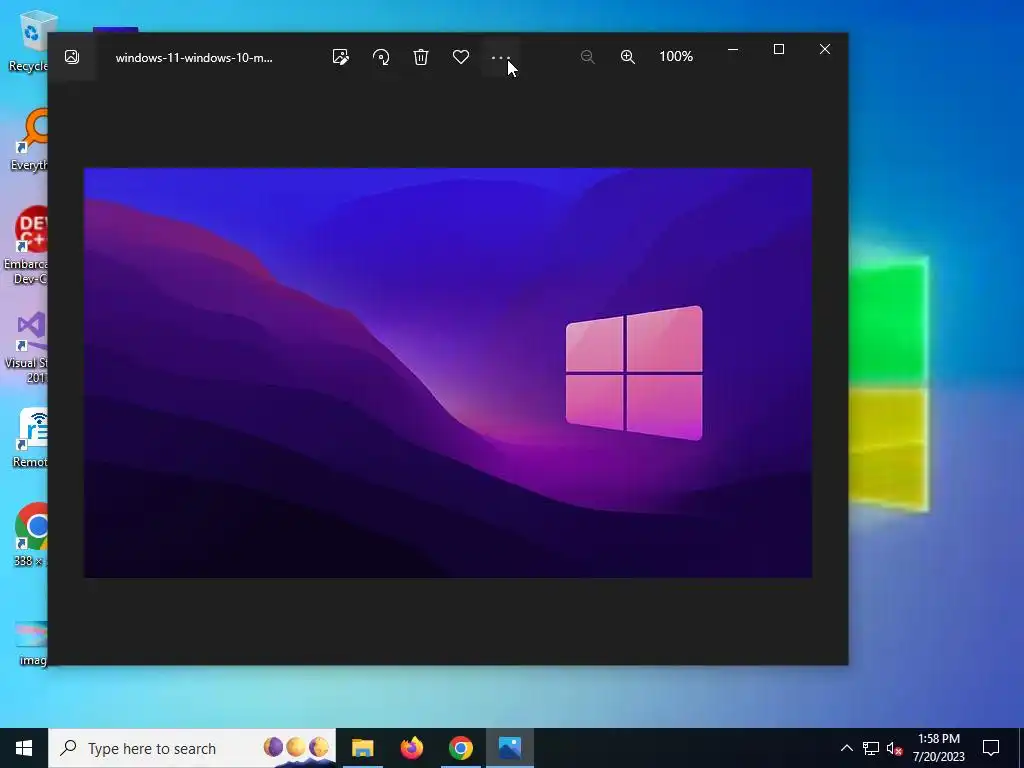
Task: Add the photo to favorites via the heart icon
Action: coord(461,57)
